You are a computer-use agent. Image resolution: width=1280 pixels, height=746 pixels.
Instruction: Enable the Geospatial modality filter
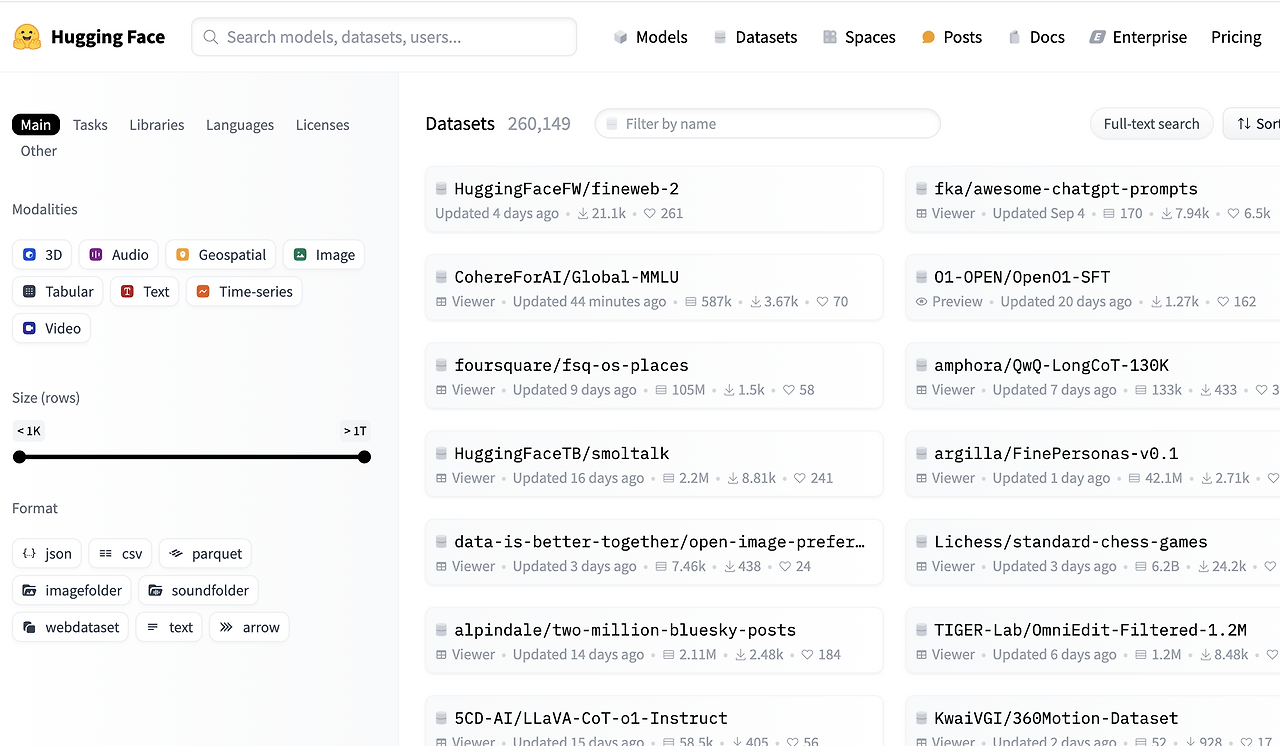pyautogui.click(x=221, y=255)
